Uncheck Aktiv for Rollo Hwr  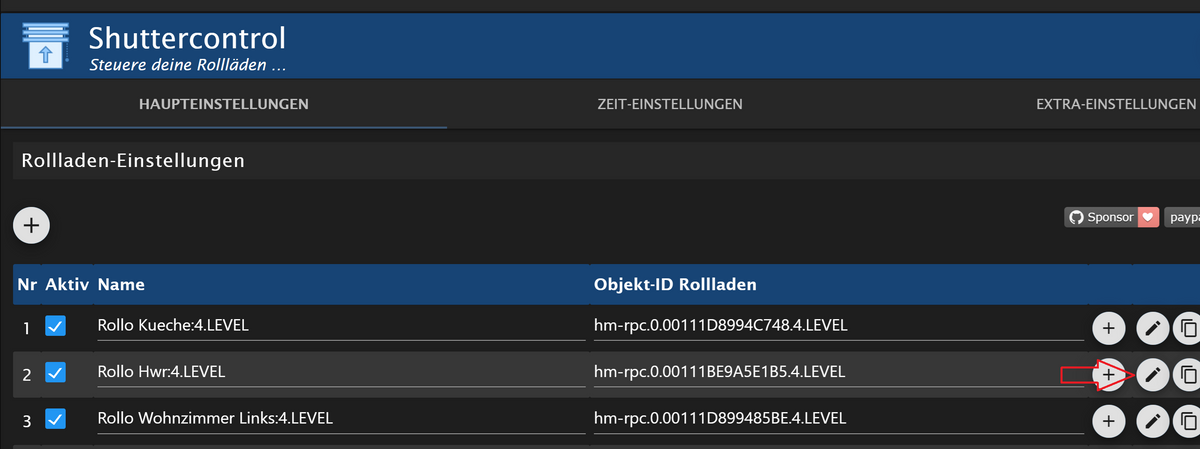point(56,373)
